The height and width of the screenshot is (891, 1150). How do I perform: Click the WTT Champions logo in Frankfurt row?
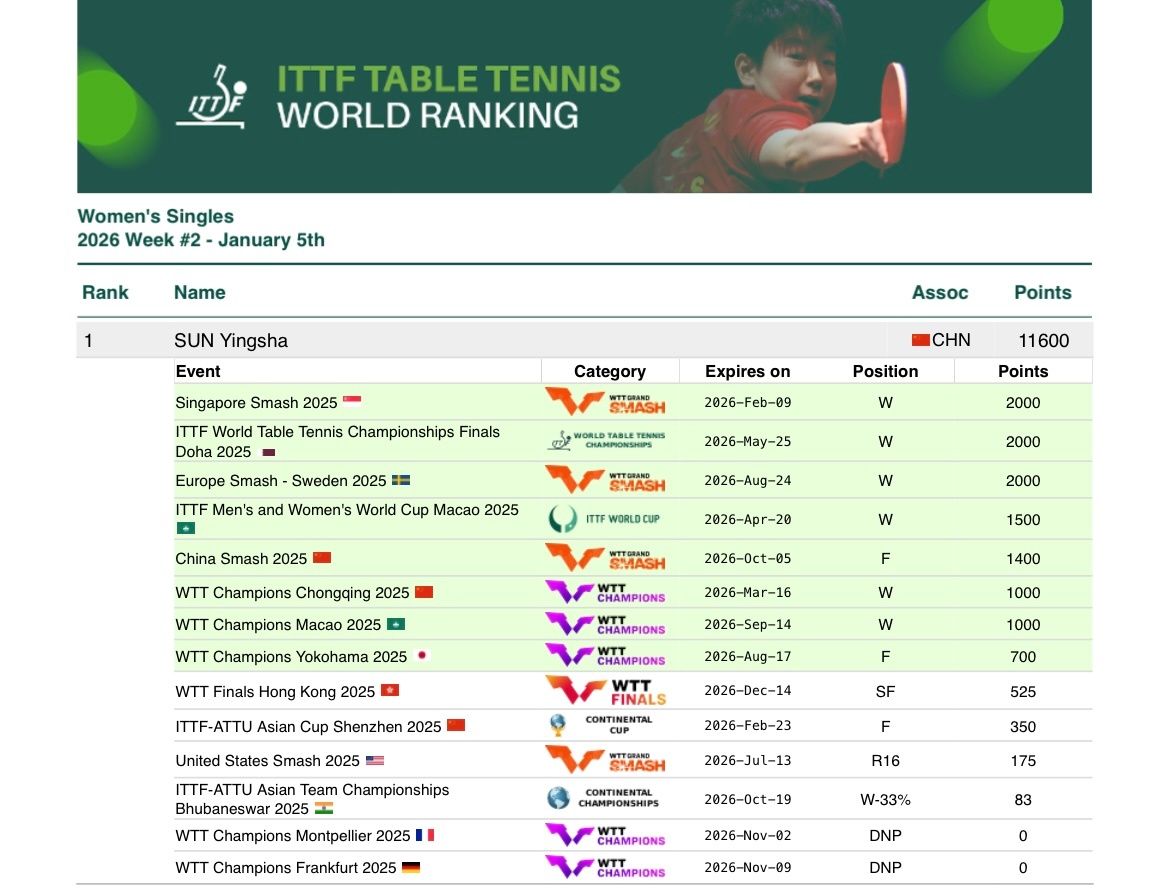coord(605,868)
